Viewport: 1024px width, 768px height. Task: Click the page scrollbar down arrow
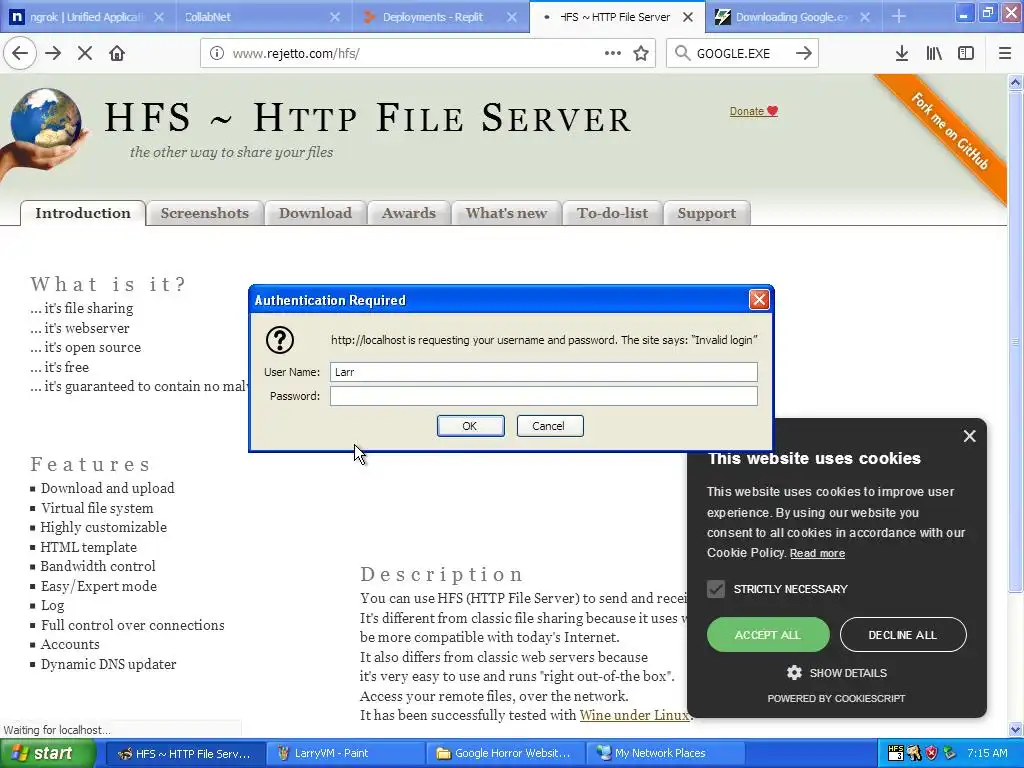(x=1016, y=729)
